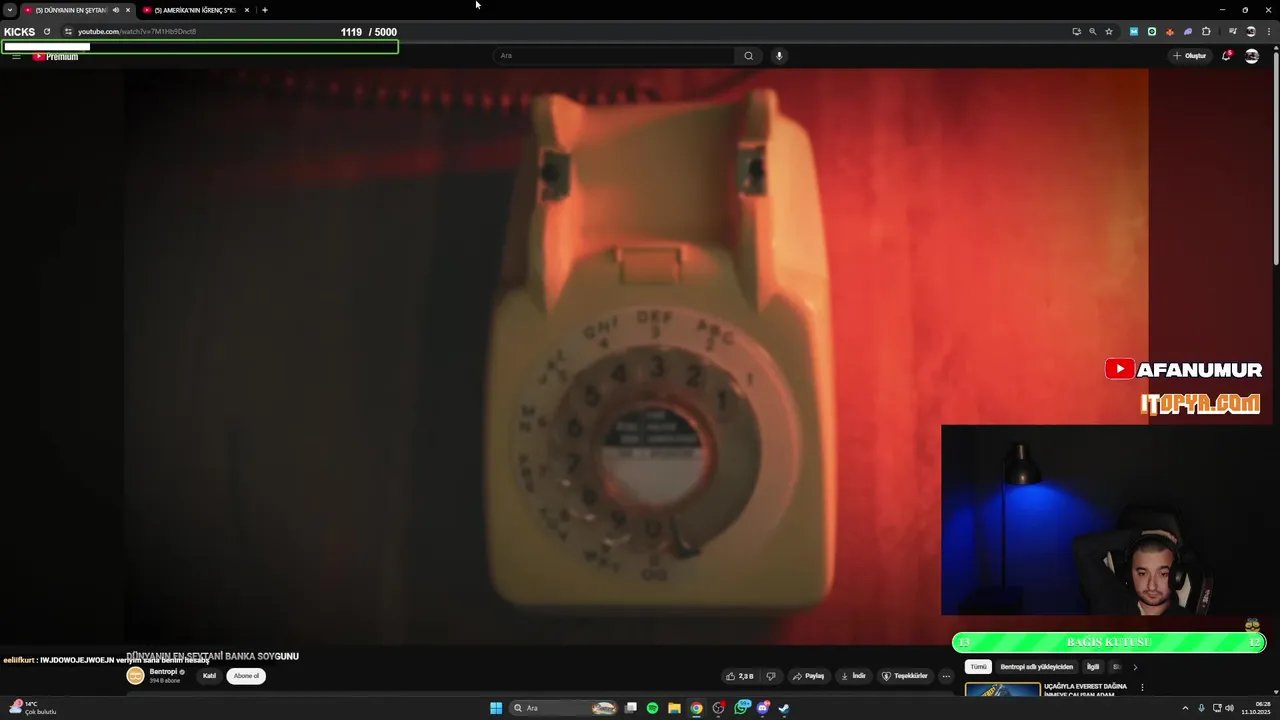Start voice search with the microphone

[780, 56]
